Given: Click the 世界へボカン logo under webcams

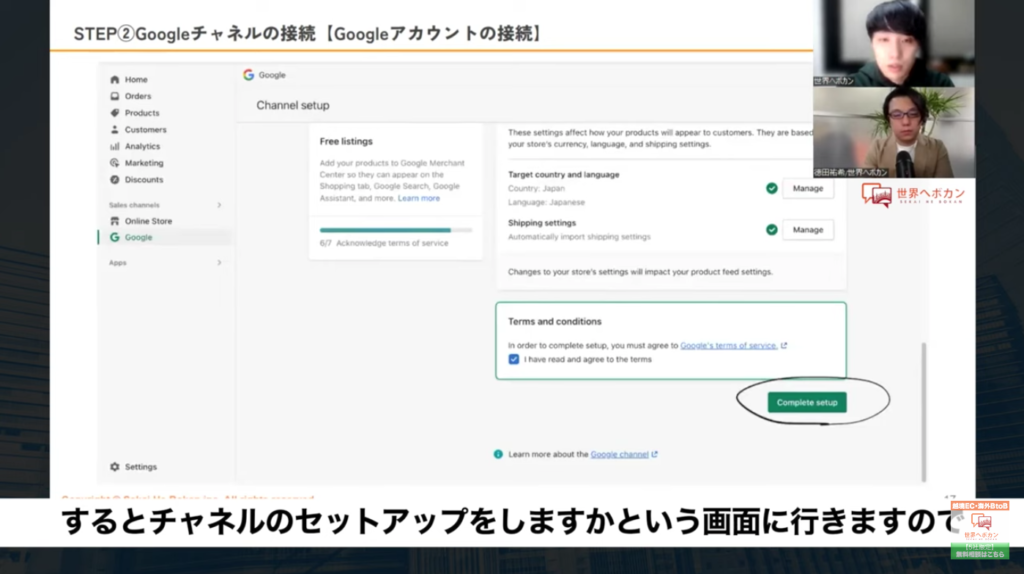Looking at the screenshot, I should (x=913, y=195).
